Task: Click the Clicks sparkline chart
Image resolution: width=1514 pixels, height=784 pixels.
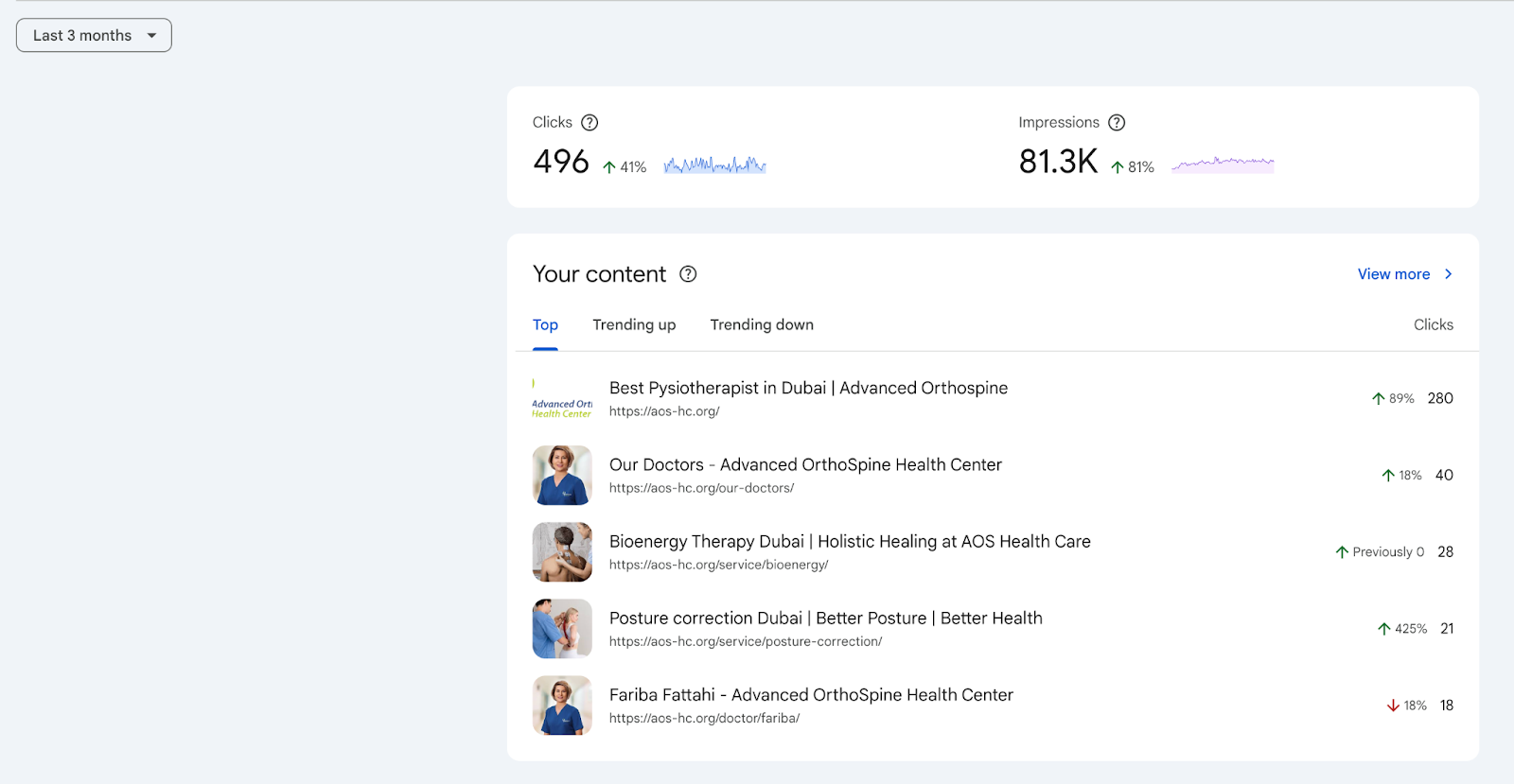Action: (x=715, y=166)
